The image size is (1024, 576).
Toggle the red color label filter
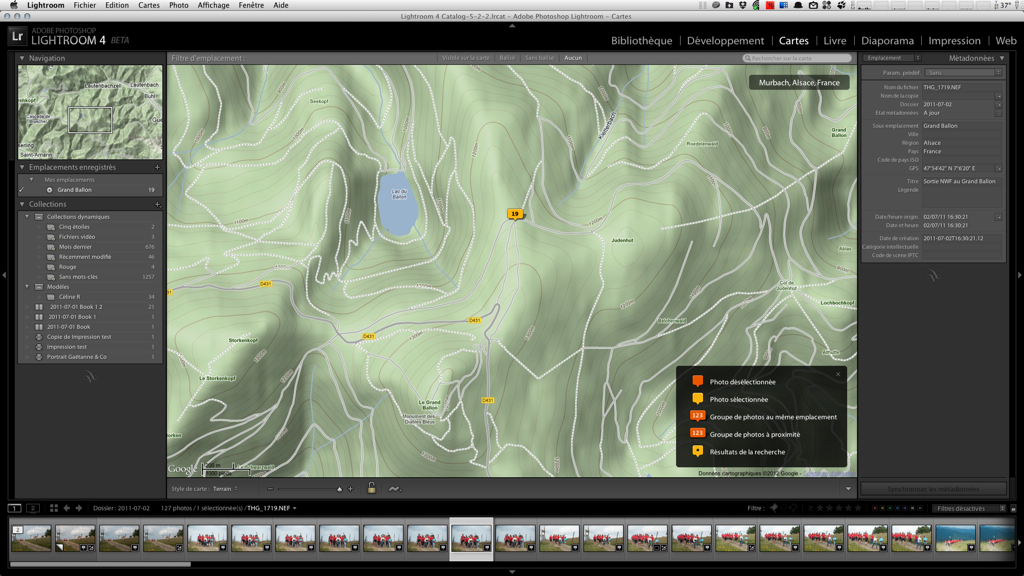click(875, 508)
